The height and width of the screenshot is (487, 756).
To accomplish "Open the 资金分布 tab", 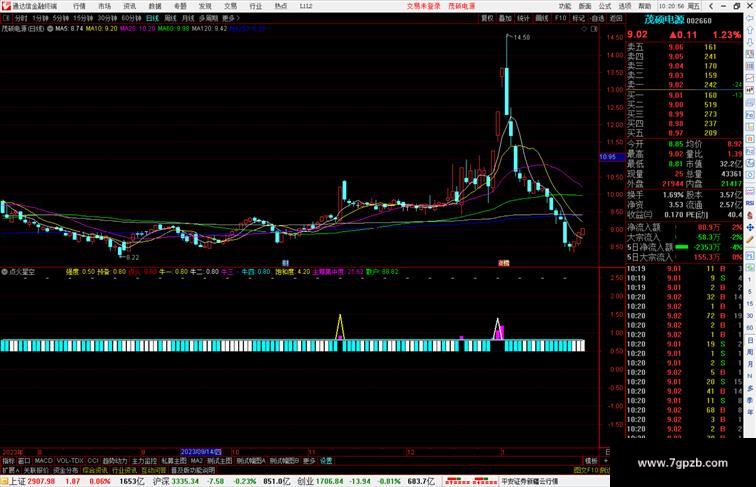I will [66, 470].
